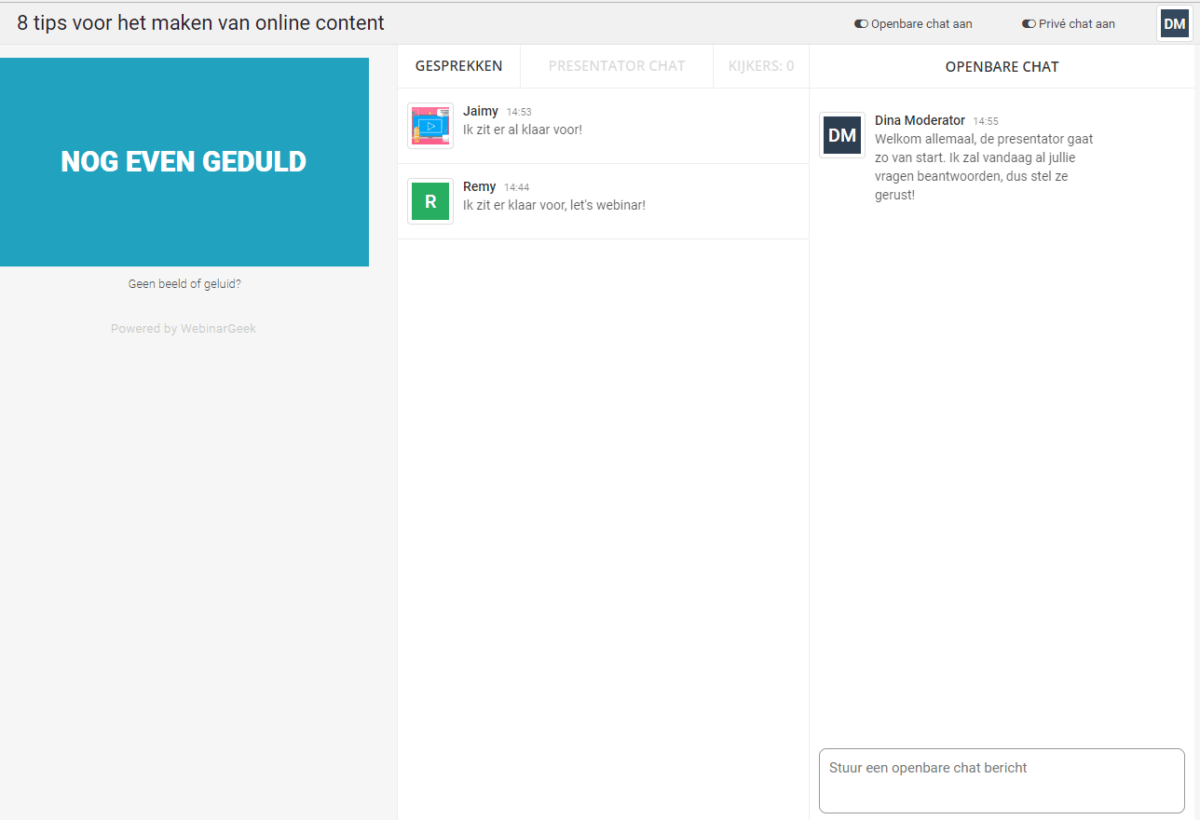Screen dimensions: 1200x820
Task: Click your DM moderator avatar top right
Action: coord(1174,22)
